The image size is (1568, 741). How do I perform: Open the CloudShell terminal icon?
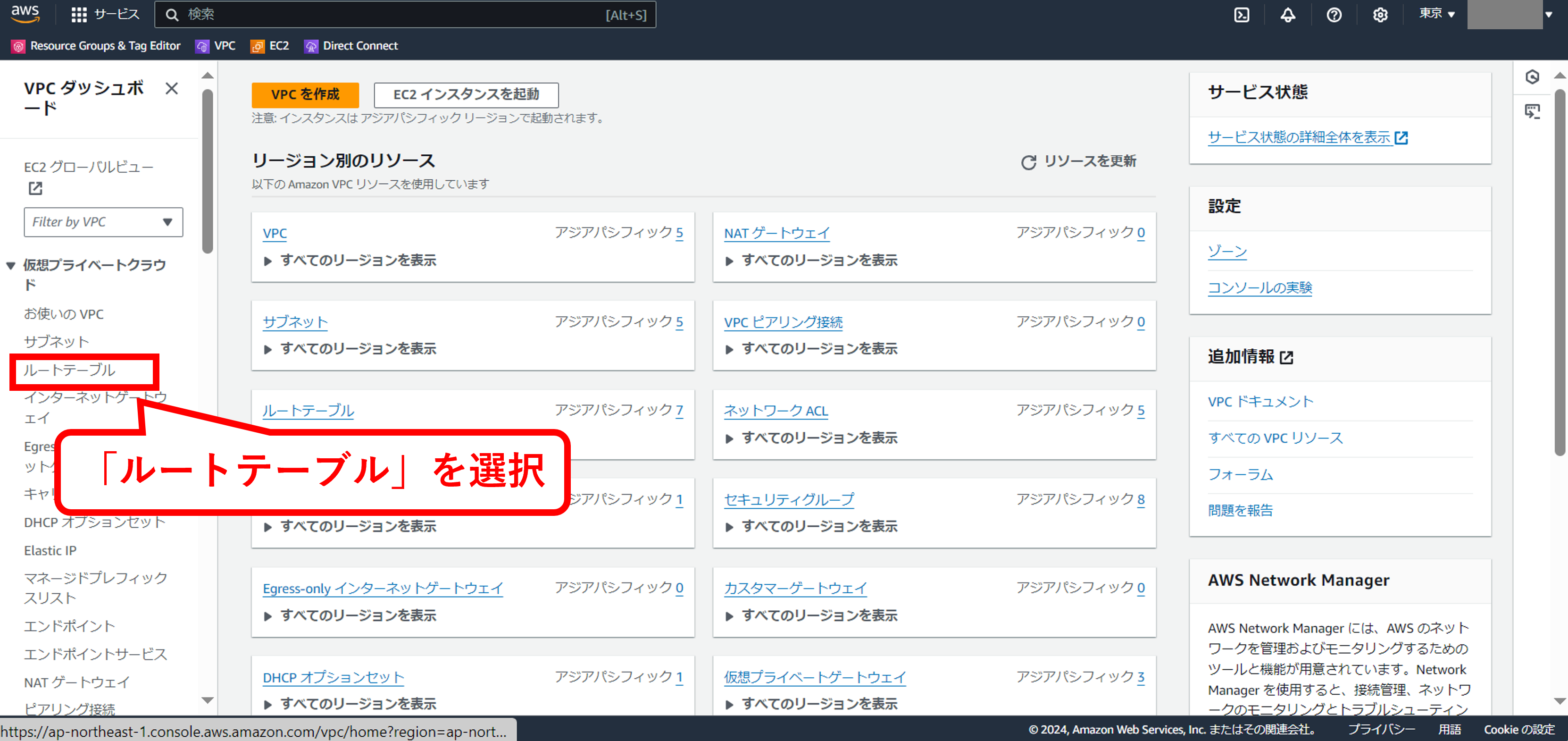(1241, 15)
